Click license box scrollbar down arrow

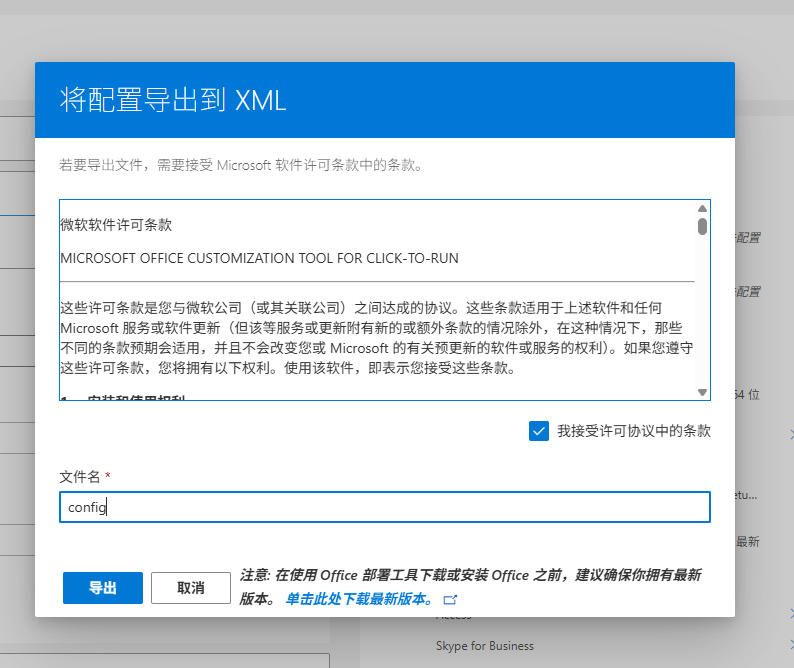[x=702, y=392]
